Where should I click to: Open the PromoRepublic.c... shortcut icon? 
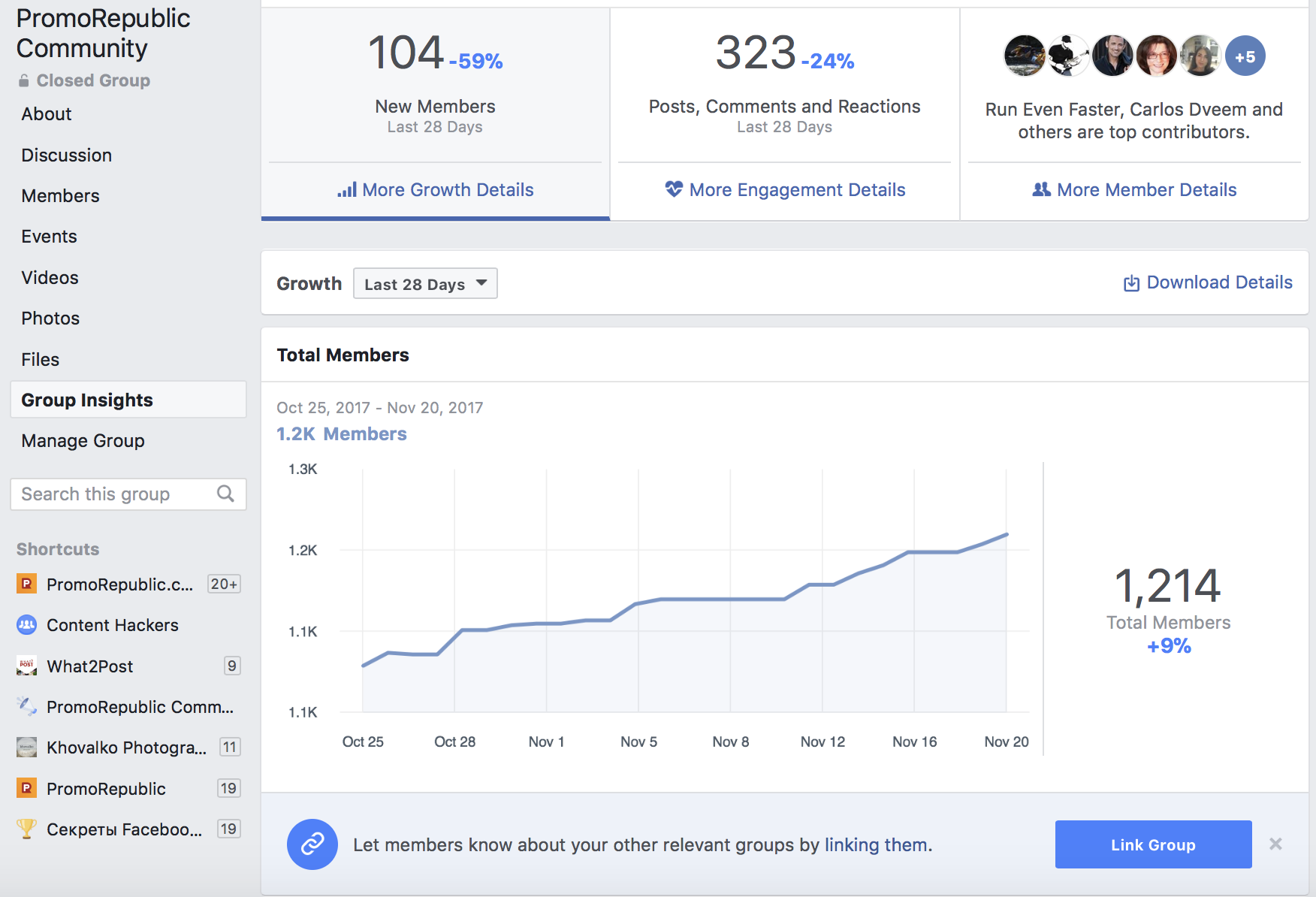tap(26, 583)
